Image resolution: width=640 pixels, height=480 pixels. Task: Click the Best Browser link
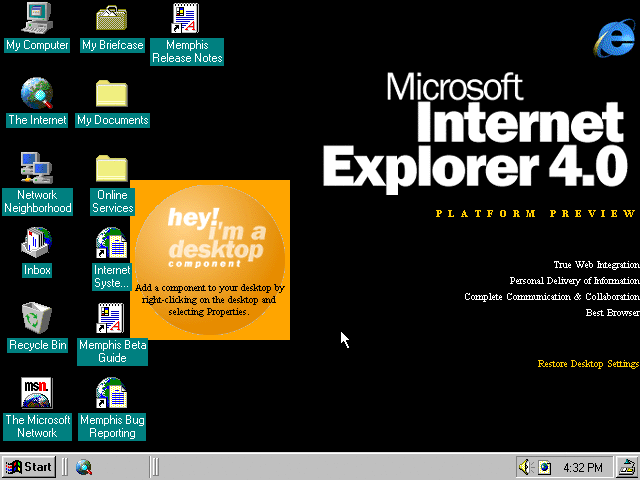click(612, 313)
